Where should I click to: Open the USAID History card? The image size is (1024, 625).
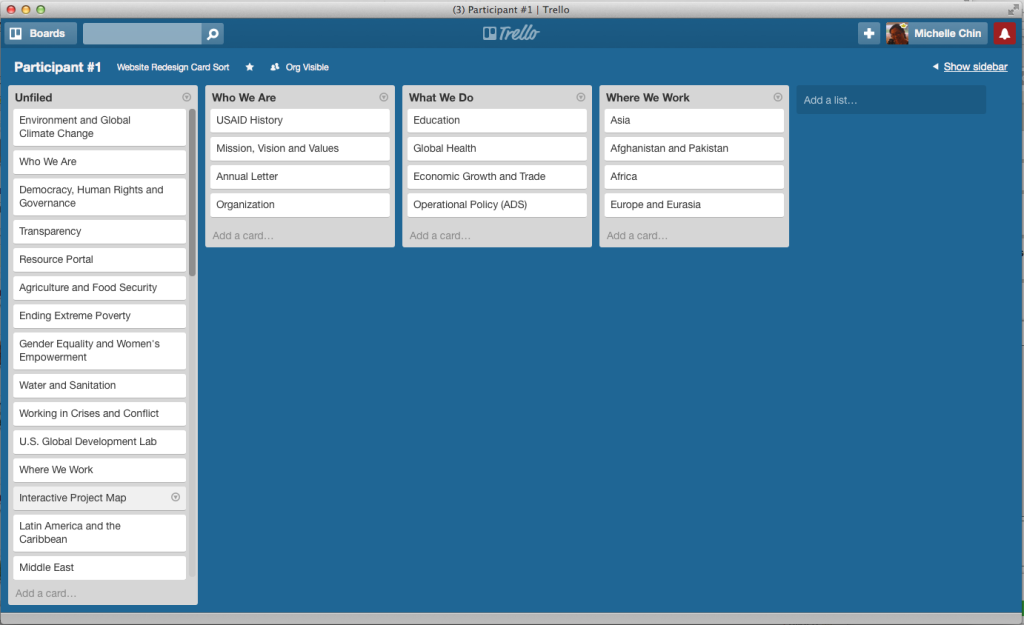[x=300, y=120]
